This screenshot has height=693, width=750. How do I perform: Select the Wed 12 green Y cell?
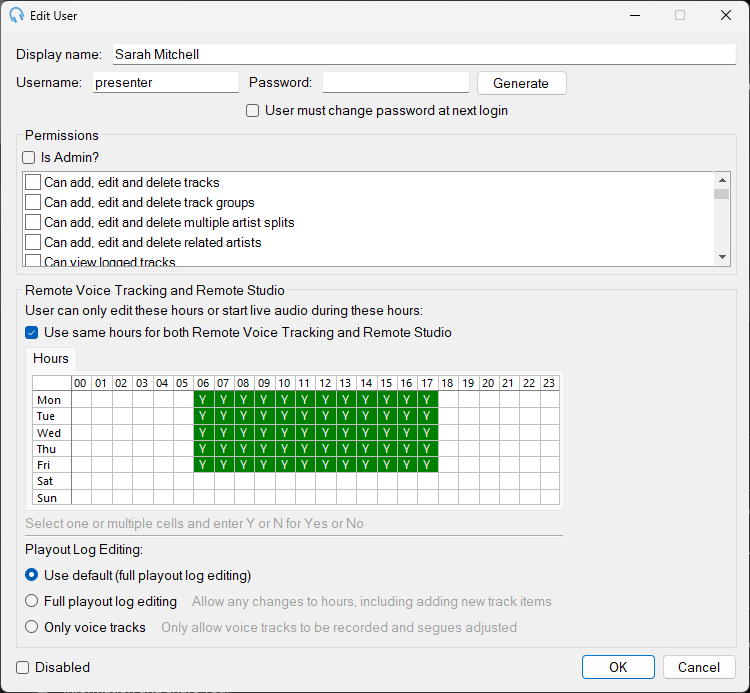click(326, 433)
